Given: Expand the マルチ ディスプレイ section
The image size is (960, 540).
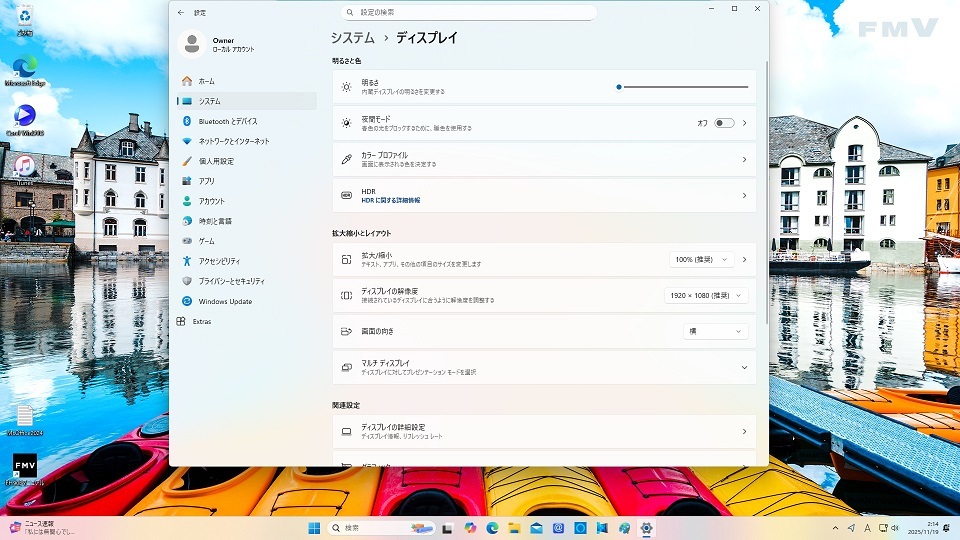Looking at the screenshot, I should coord(744,367).
